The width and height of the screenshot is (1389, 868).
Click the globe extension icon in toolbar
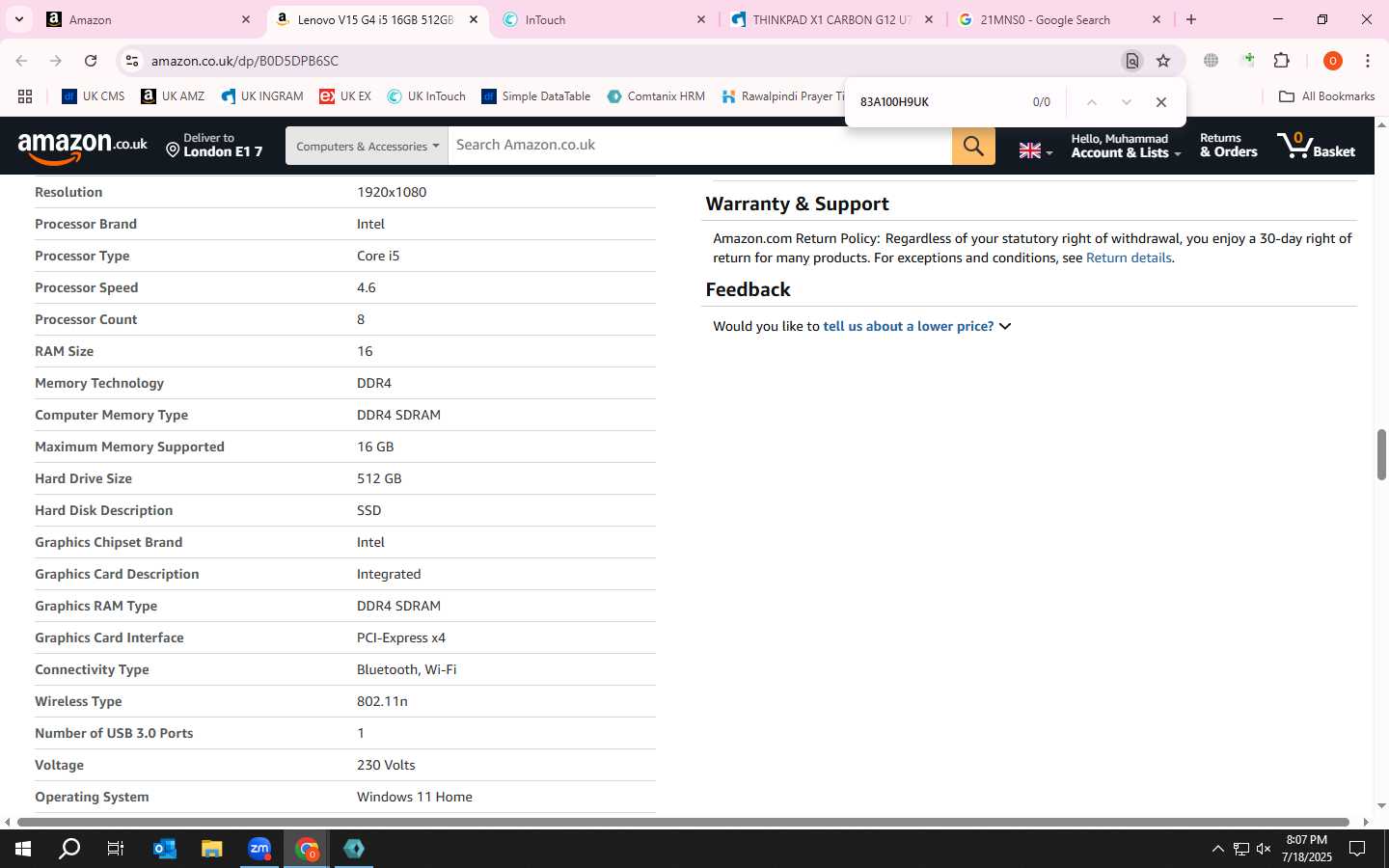[1211, 61]
